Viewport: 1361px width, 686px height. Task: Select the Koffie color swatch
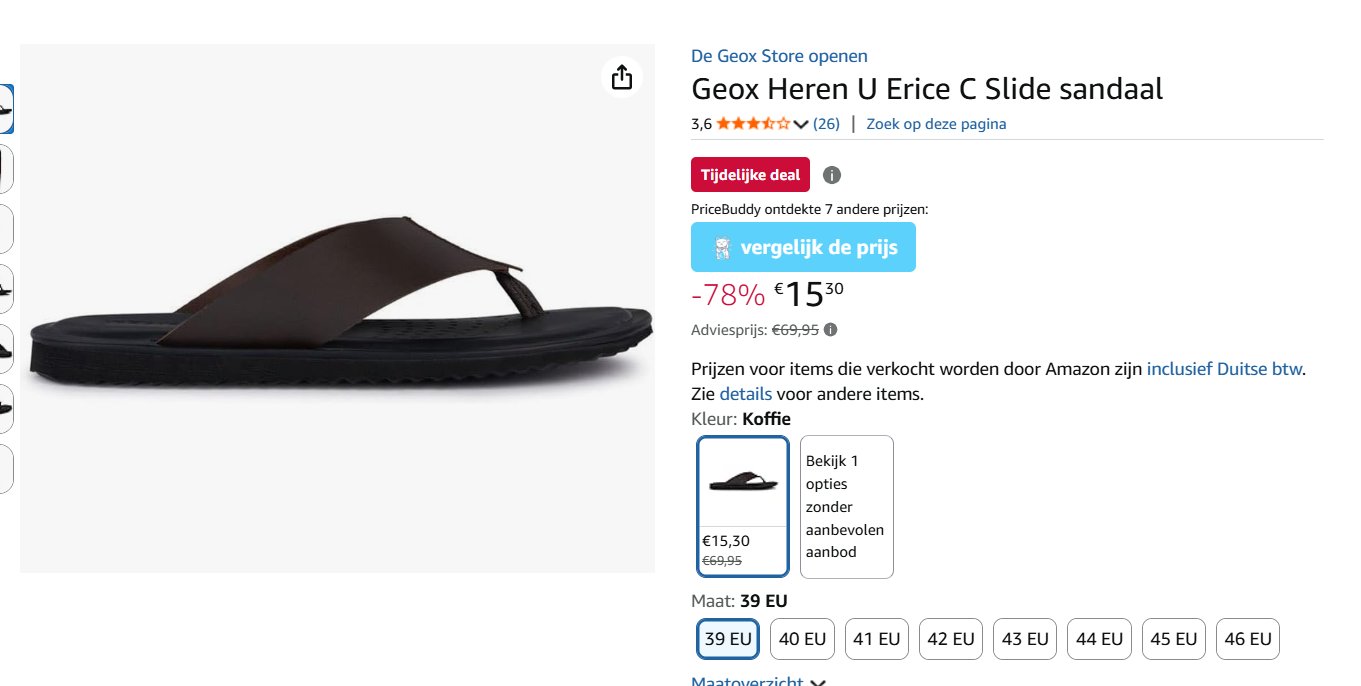coord(742,506)
